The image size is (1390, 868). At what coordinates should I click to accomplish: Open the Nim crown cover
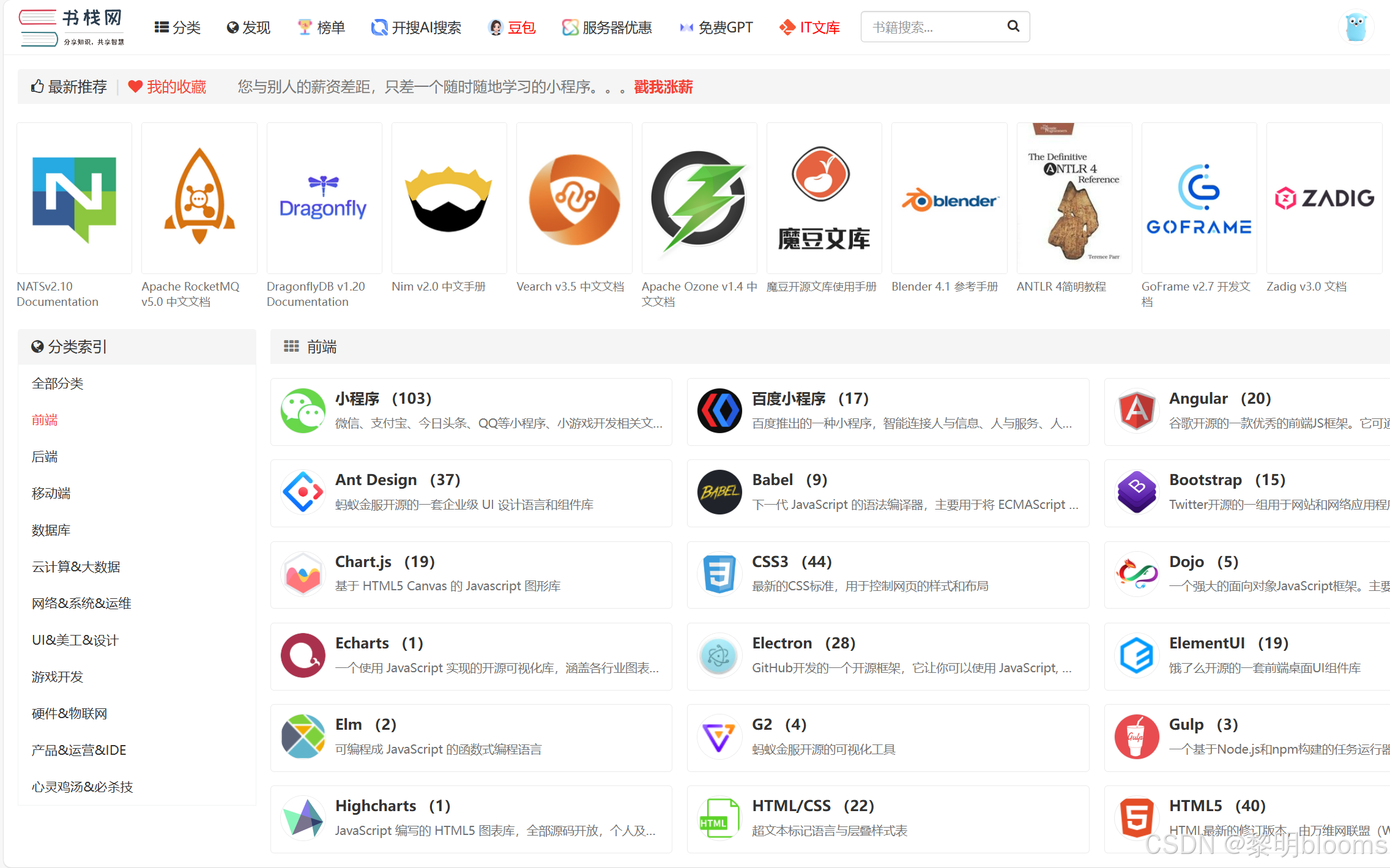click(449, 198)
